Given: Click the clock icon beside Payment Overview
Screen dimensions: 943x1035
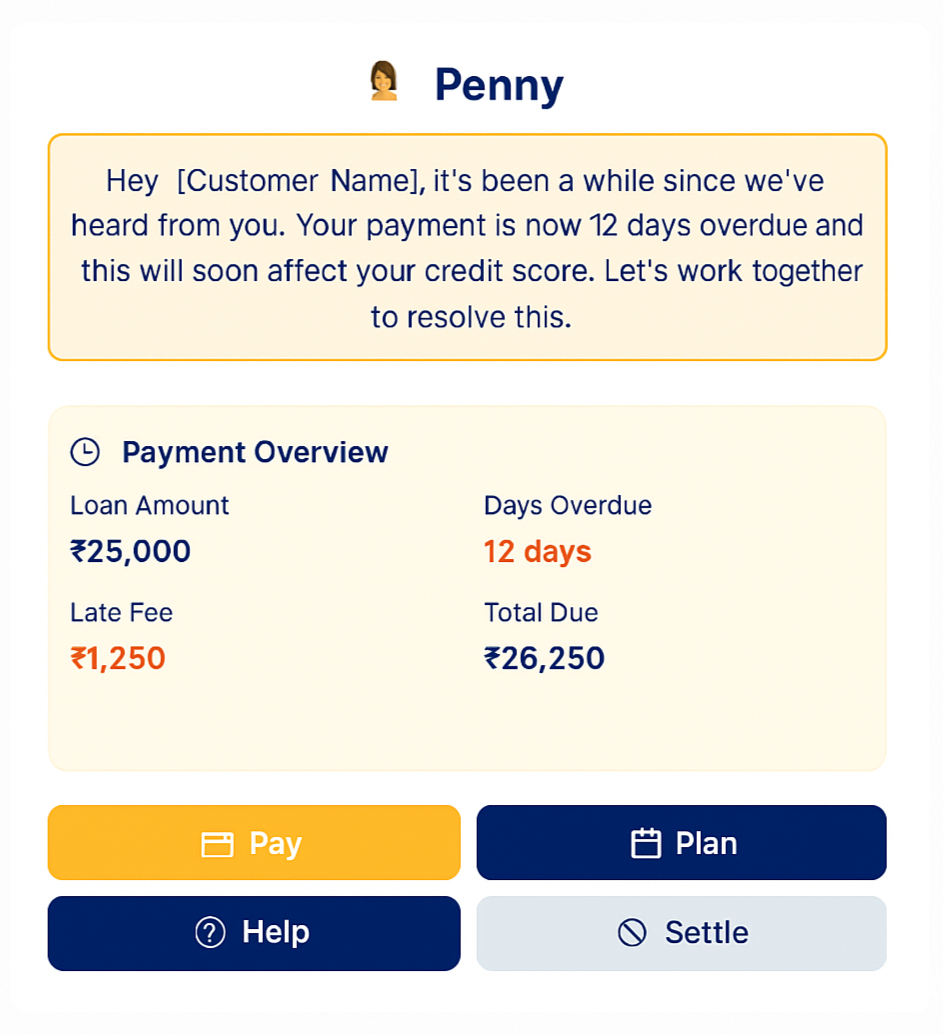Looking at the screenshot, I should [x=85, y=452].
